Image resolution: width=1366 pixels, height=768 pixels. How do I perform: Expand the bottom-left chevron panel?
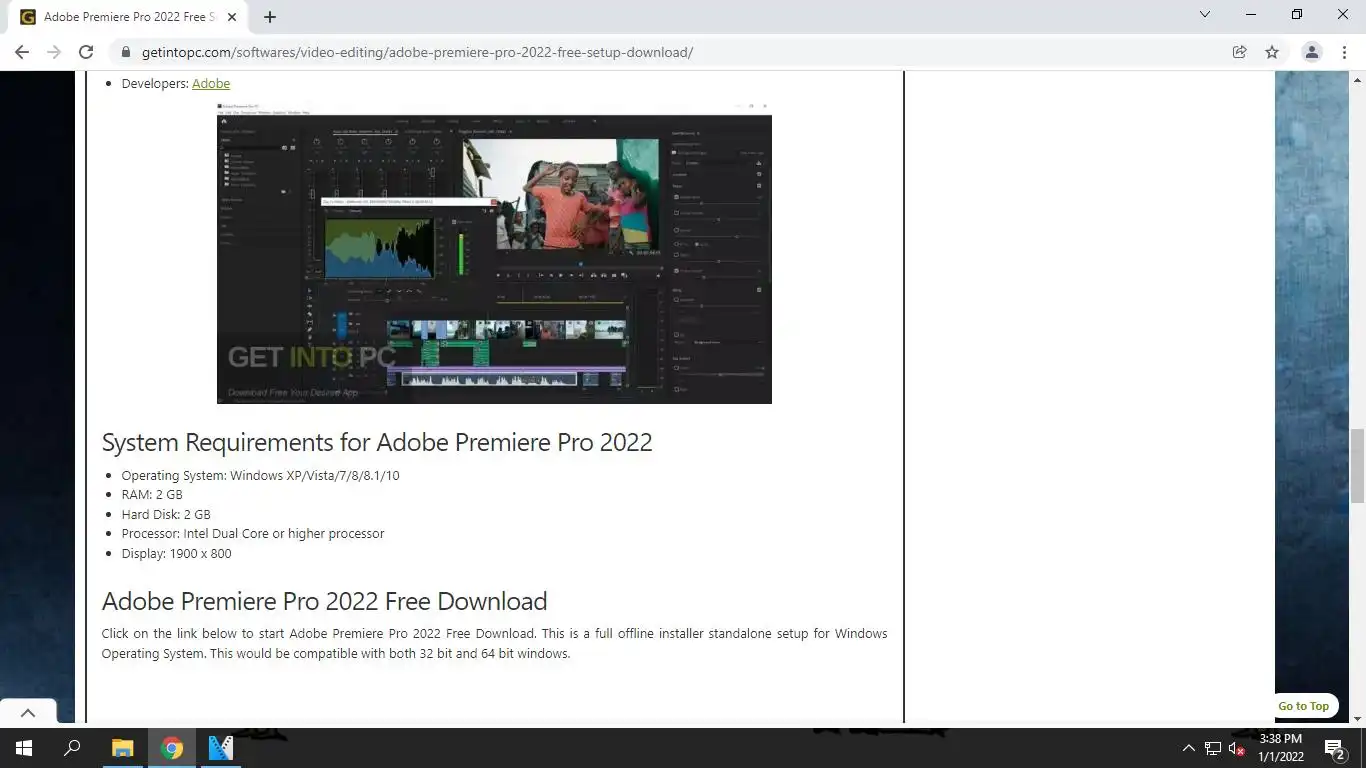click(28, 713)
